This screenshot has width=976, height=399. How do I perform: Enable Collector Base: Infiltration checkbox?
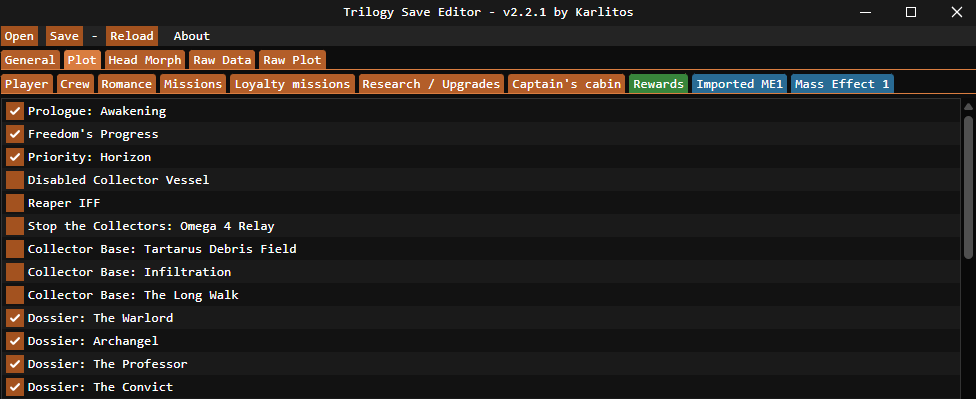[15, 273]
